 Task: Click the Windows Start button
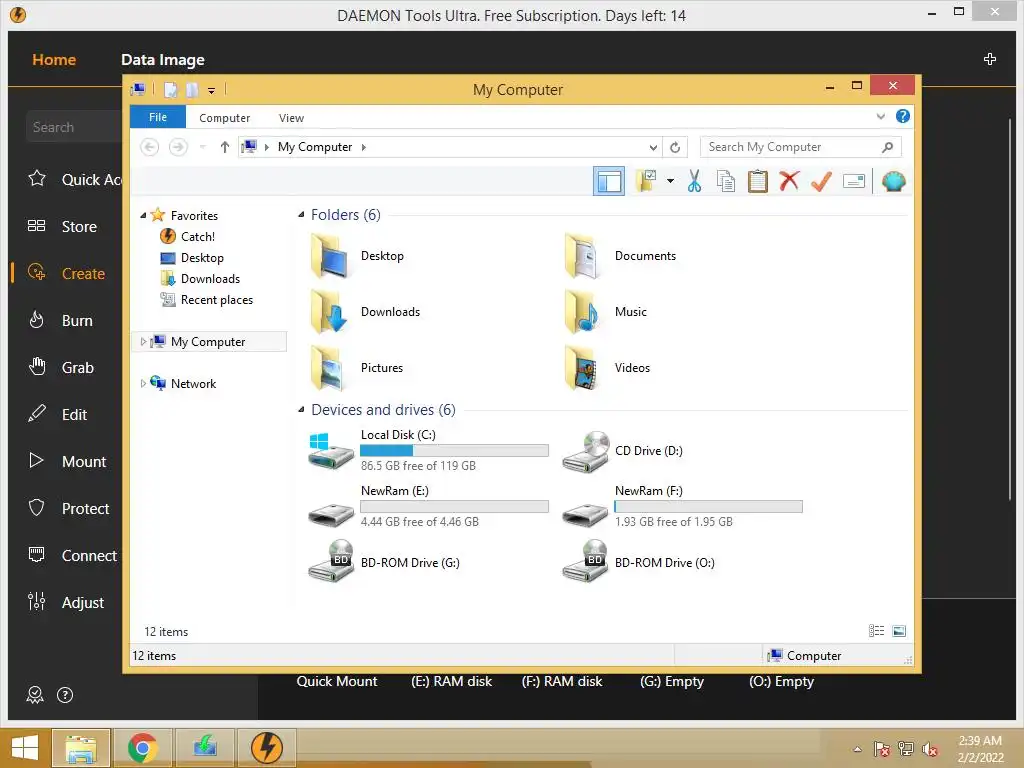tap(24, 748)
